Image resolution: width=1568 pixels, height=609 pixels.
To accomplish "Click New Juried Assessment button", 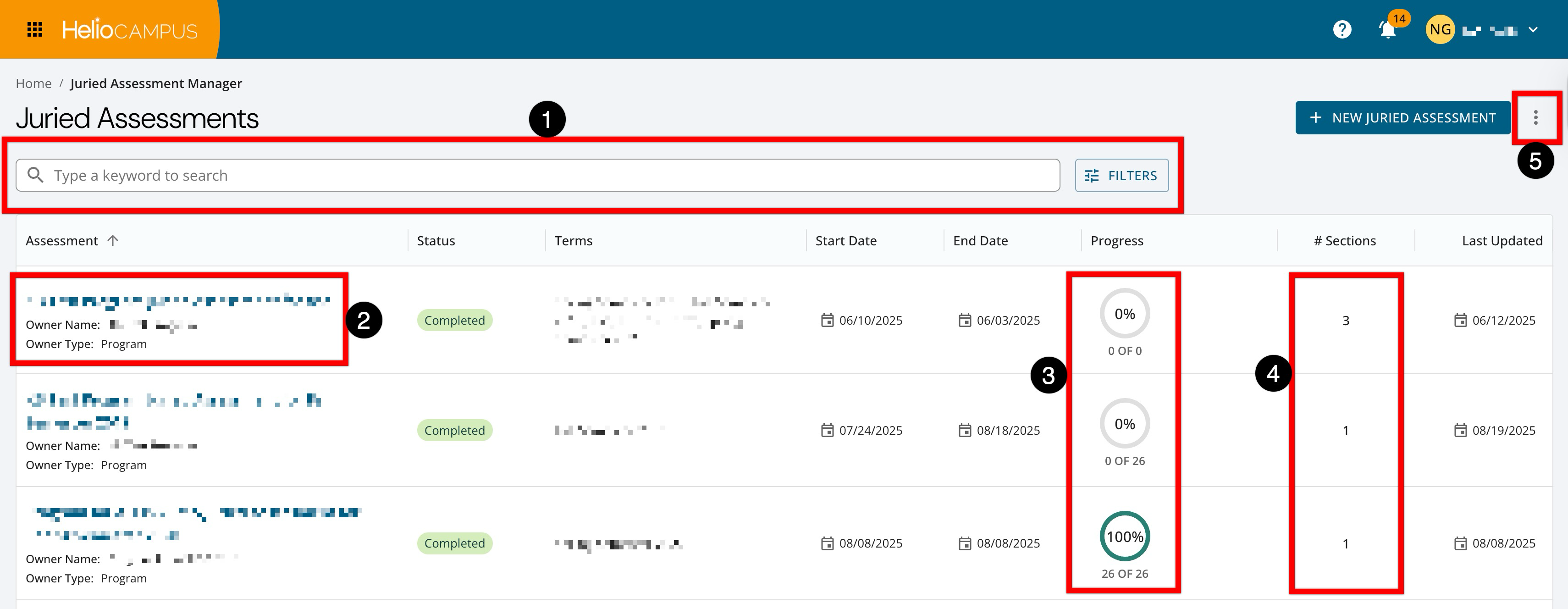I will pos(1402,117).
